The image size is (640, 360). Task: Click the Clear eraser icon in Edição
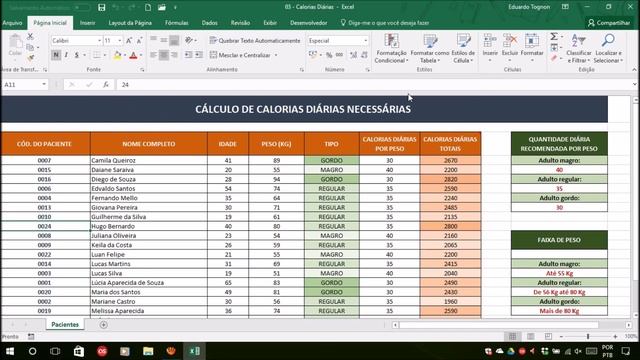[554, 58]
